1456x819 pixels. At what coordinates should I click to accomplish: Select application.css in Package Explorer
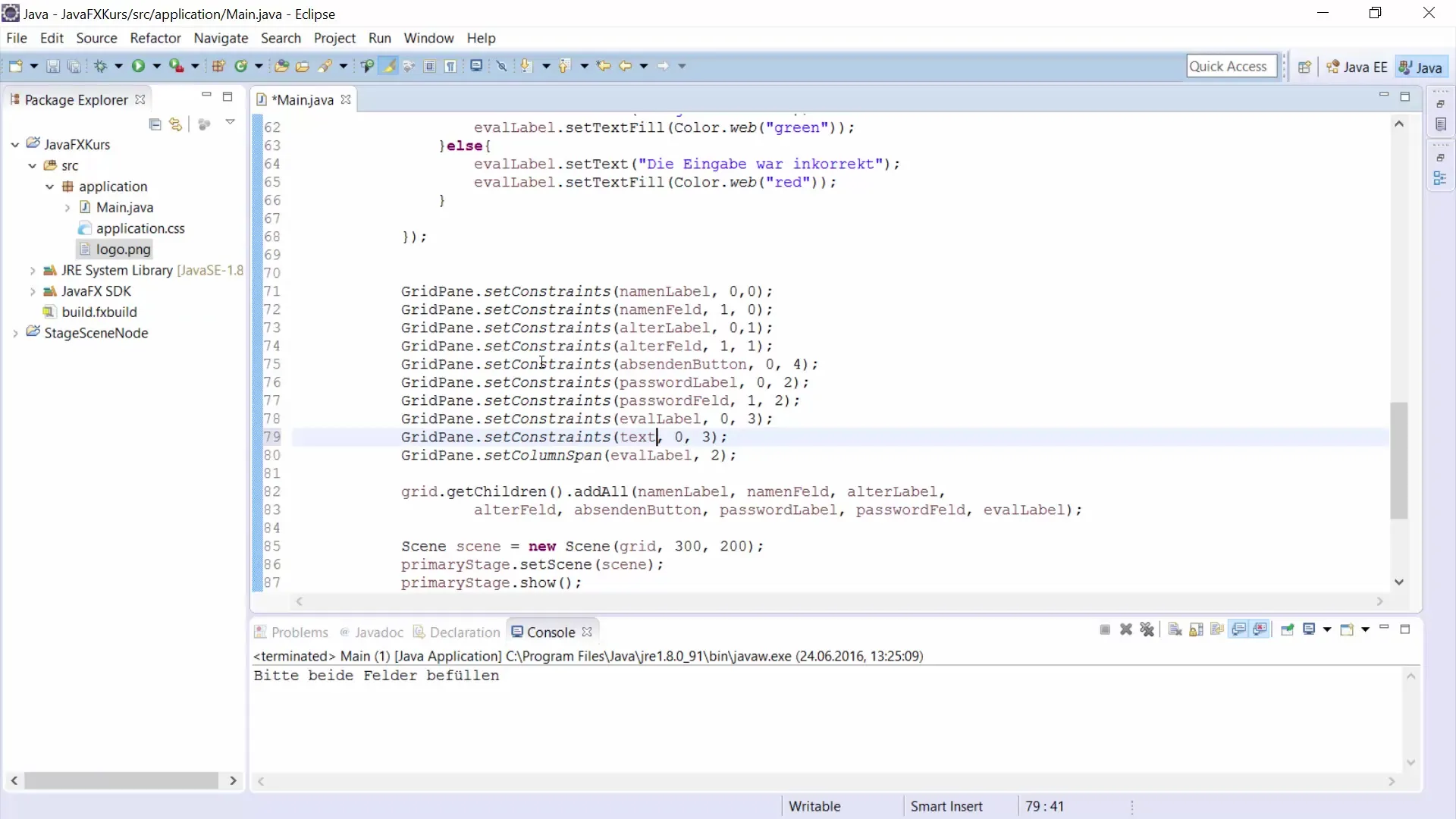[132, 228]
